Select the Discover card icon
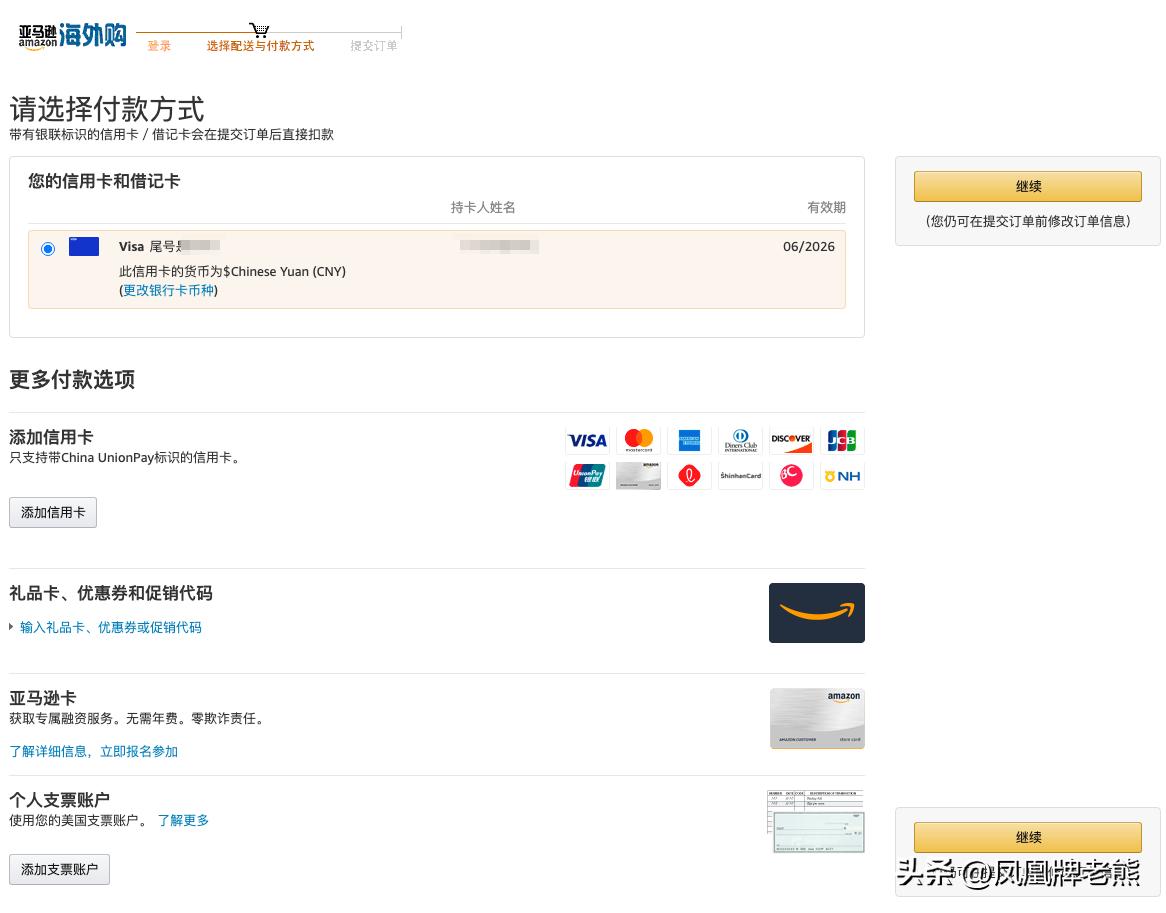The height and width of the screenshot is (913, 1166). [791, 440]
